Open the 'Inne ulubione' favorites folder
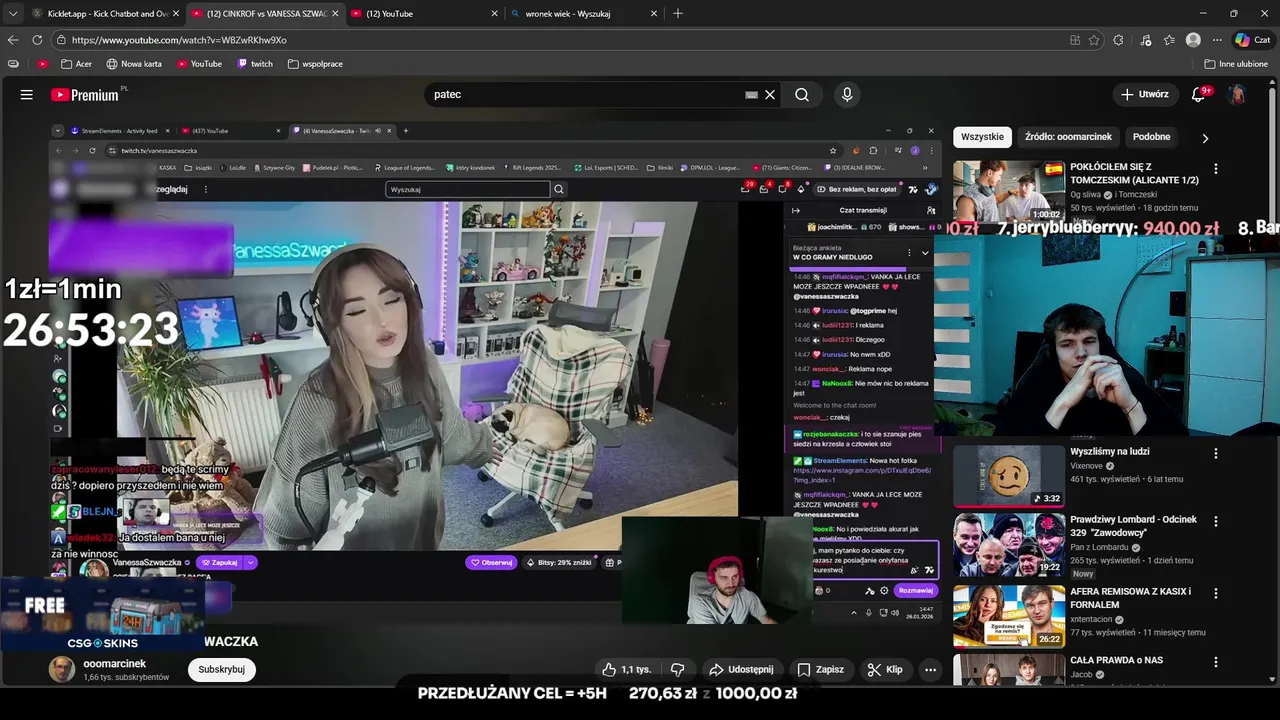The width and height of the screenshot is (1280, 720). click(x=1237, y=64)
